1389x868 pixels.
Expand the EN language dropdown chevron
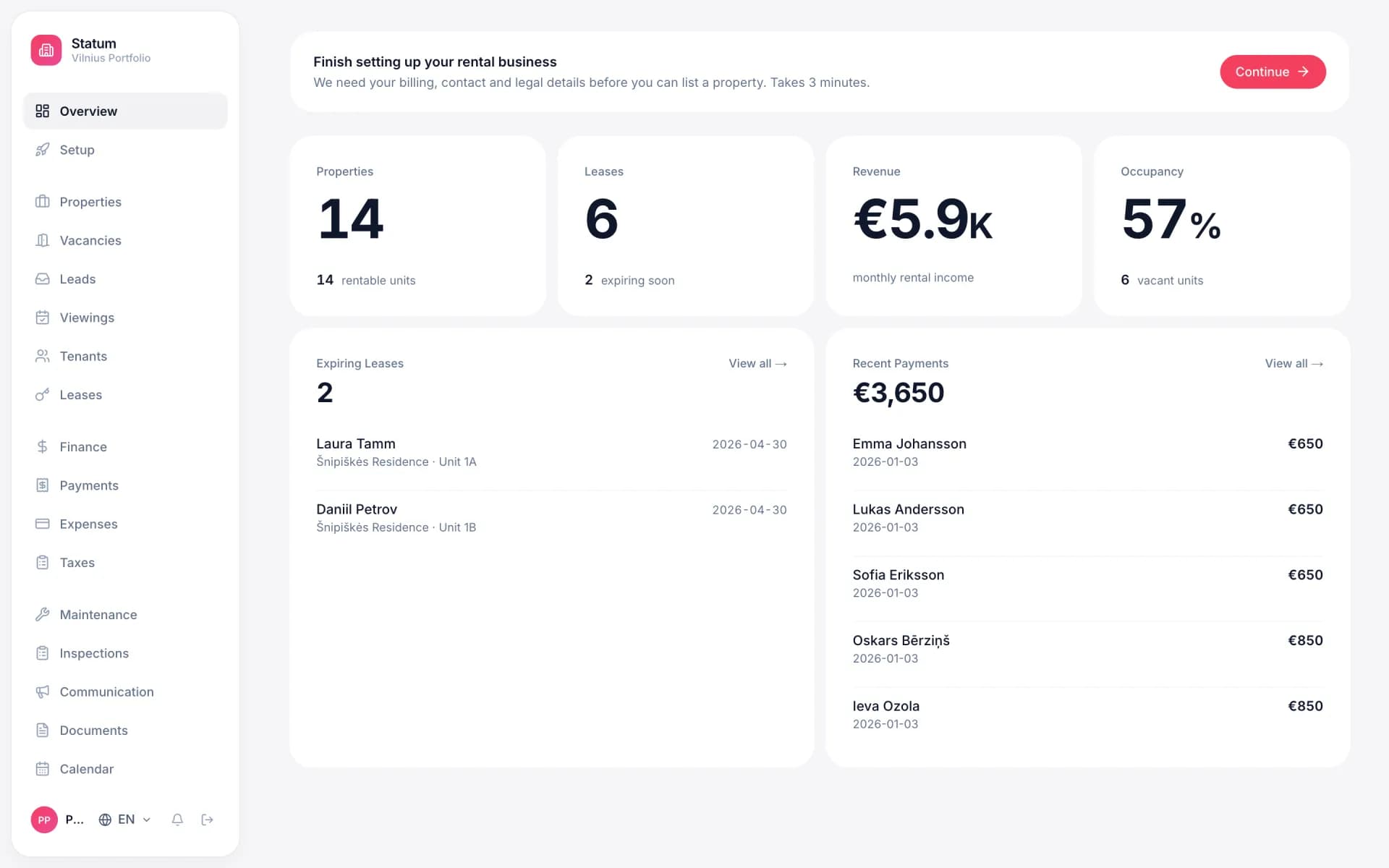click(x=147, y=820)
